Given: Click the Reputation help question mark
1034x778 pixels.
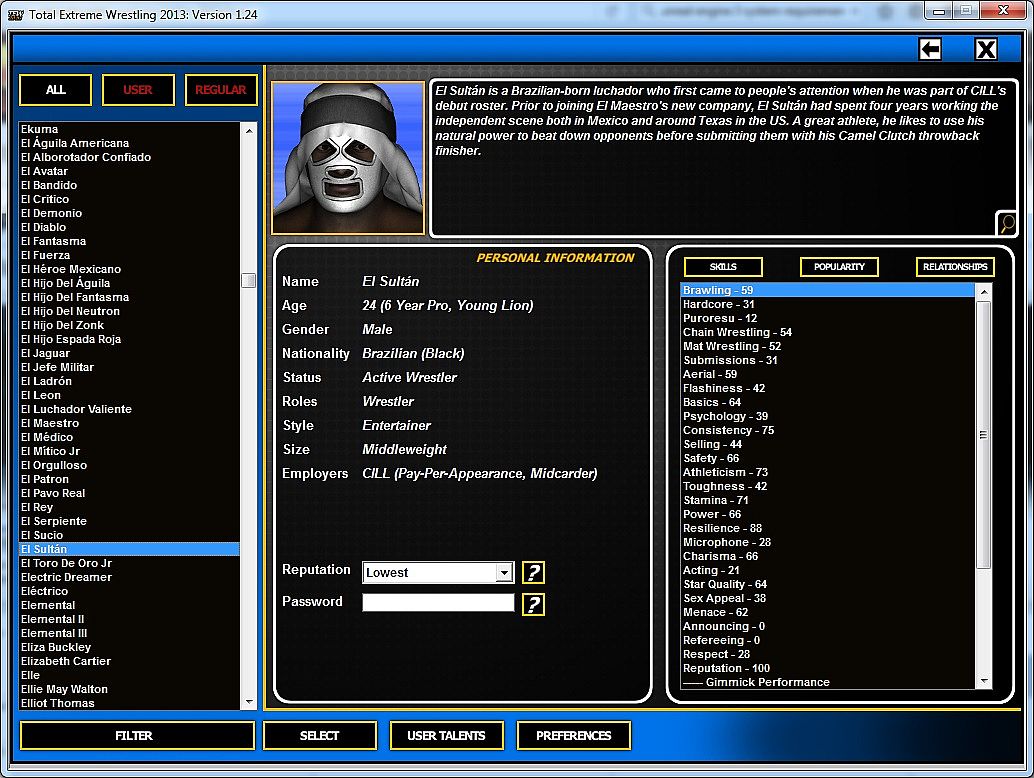Looking at the screenshot, I should (x=533, y=572).
